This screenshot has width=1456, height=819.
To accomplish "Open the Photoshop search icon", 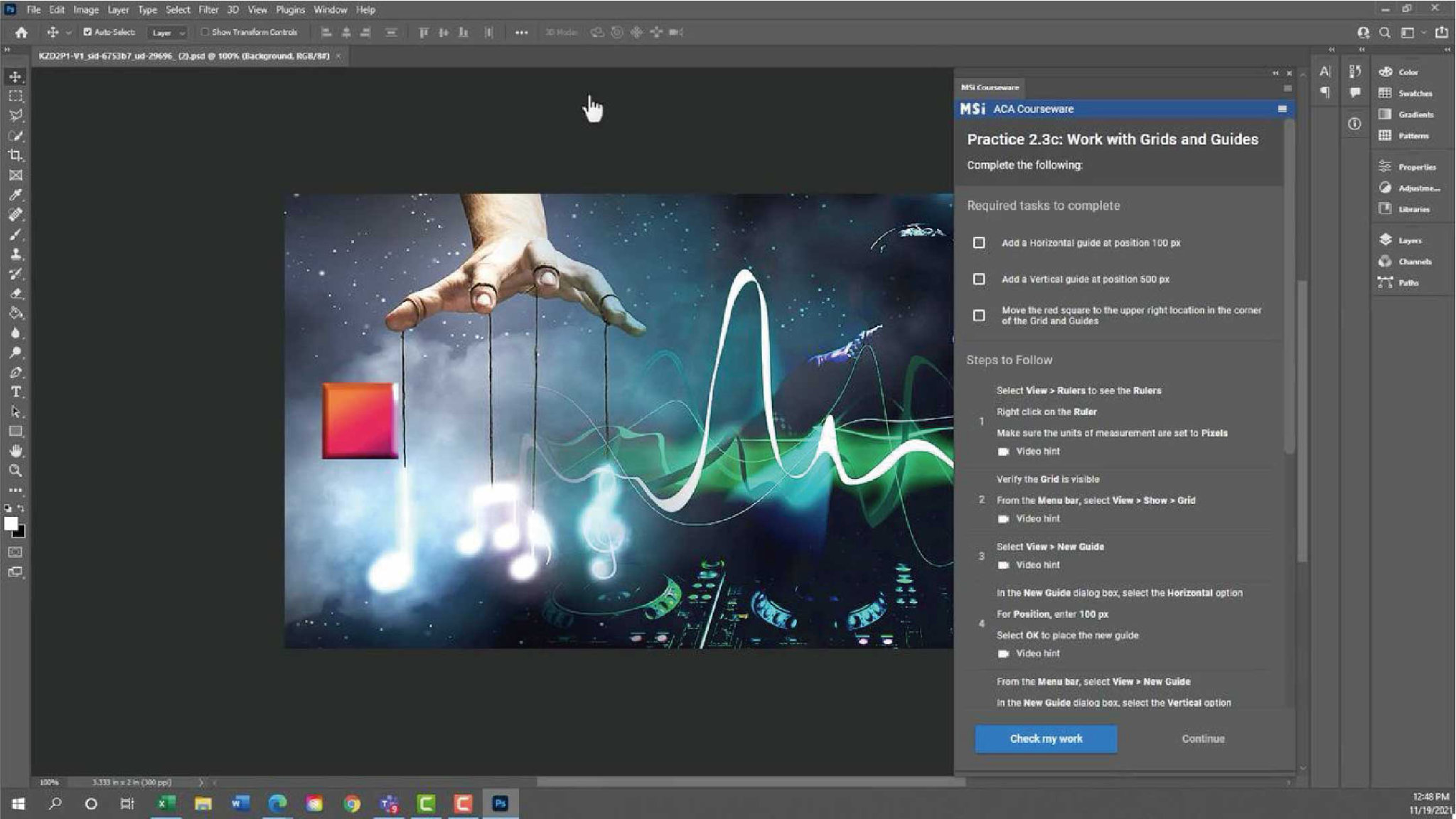I will tap(1385, 33).
